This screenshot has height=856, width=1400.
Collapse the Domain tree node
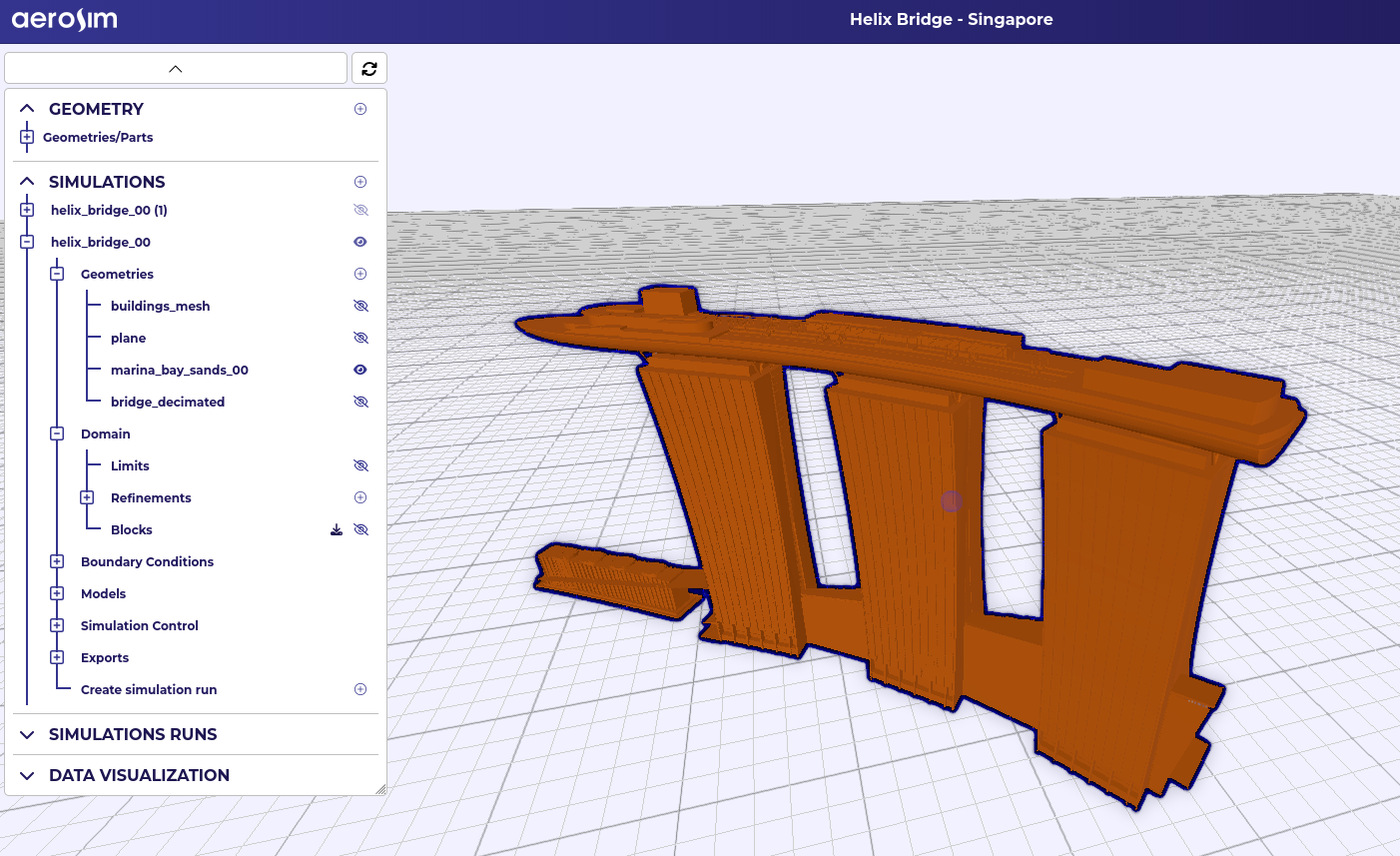pos(57,433)
